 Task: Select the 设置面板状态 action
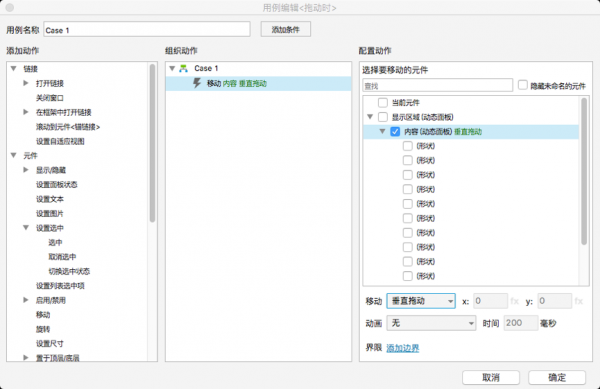57,185
